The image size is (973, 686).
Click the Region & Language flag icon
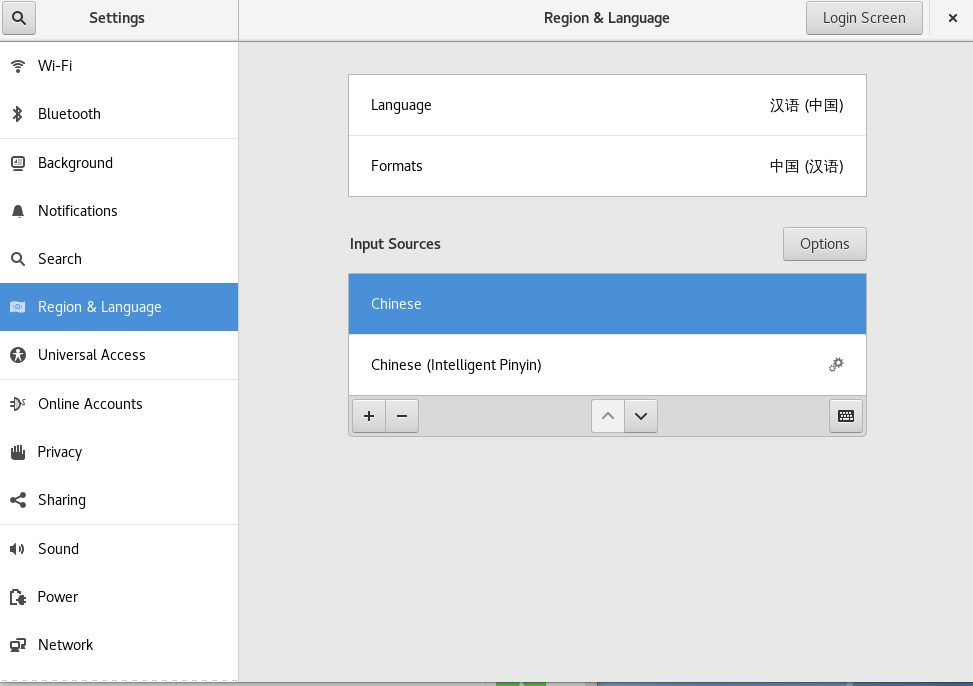click(18, 307)
